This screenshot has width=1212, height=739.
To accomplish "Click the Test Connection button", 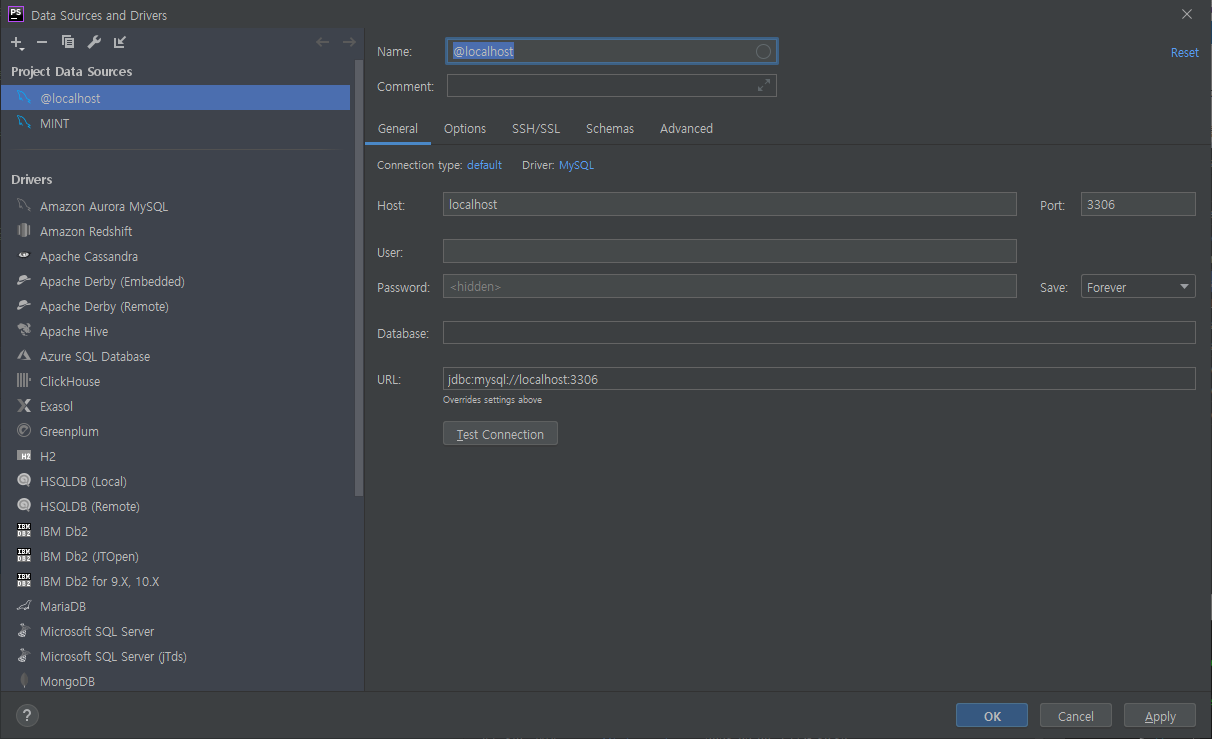I will (x=500, y=434).
